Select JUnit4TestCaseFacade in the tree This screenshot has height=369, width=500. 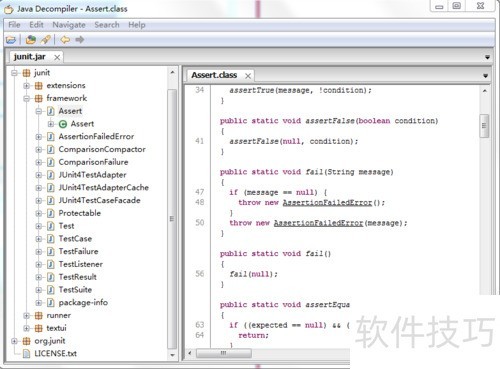coord(99,200)
